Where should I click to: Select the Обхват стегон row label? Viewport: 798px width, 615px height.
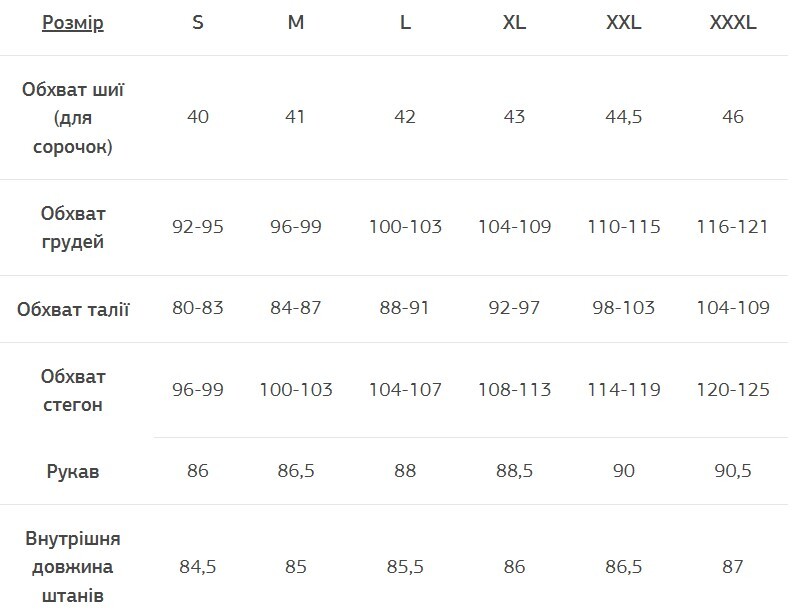73,391
